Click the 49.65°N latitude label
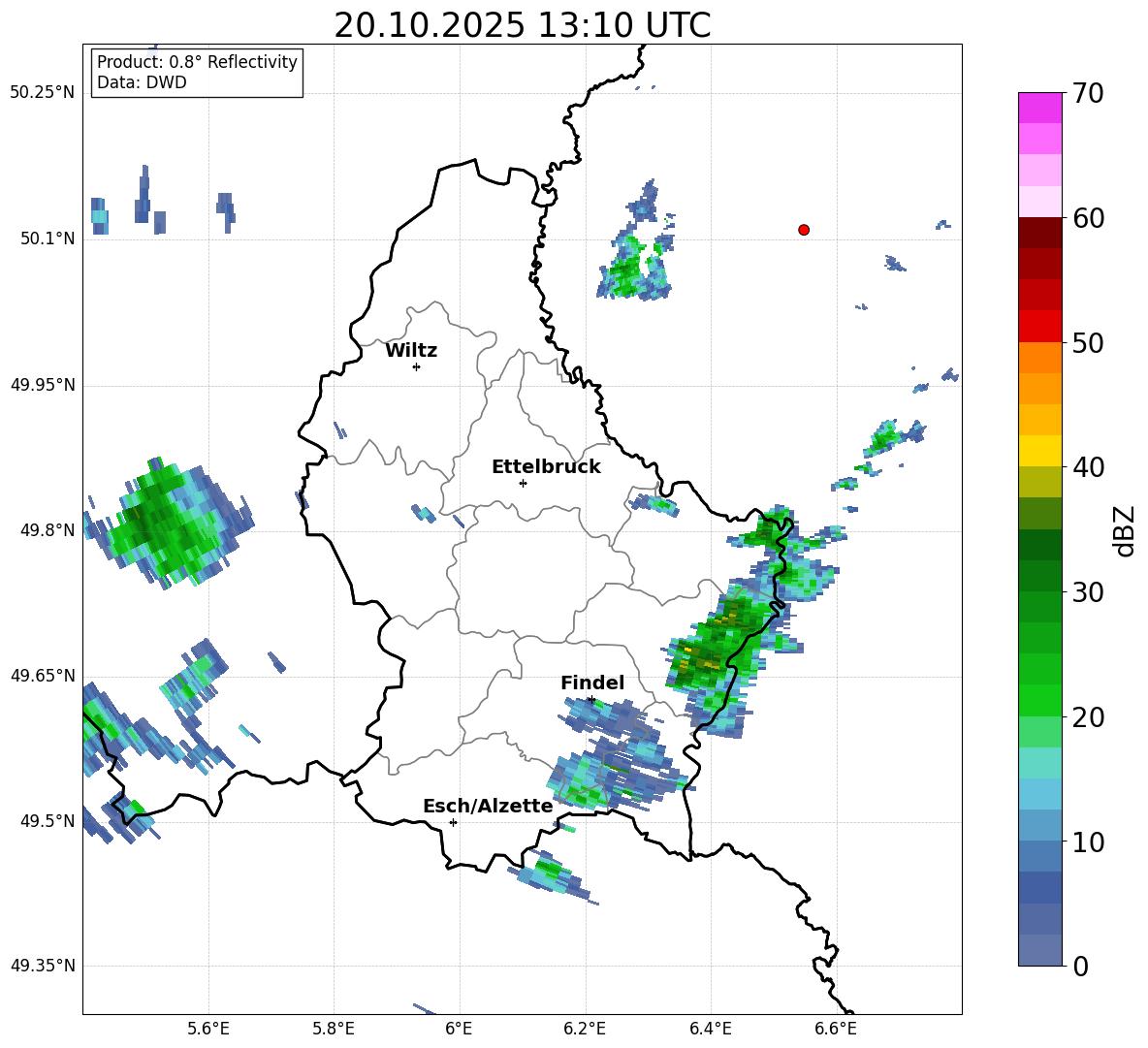1148x1048 pixels. pos(42,675)
